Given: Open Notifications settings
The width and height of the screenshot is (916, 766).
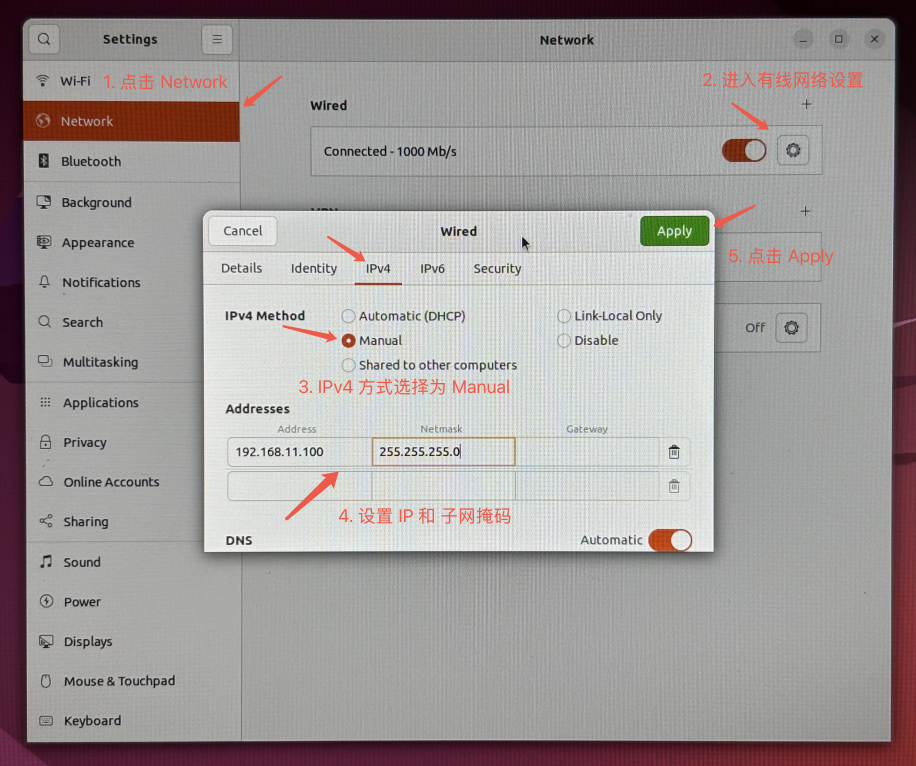Looking at the screenshot, I should [x=114, y=282].
